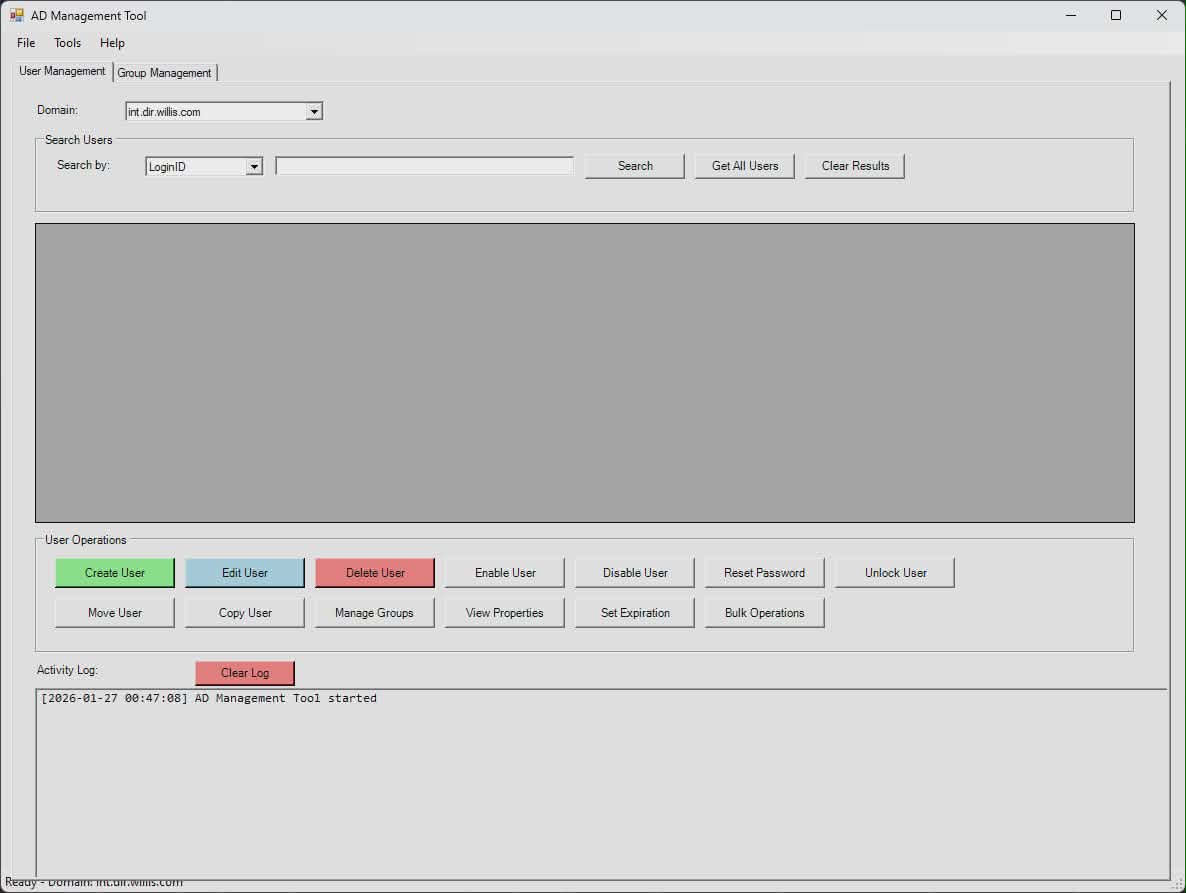Clear the search results
Screen dimensions: 1186x893
click(854, 166)
